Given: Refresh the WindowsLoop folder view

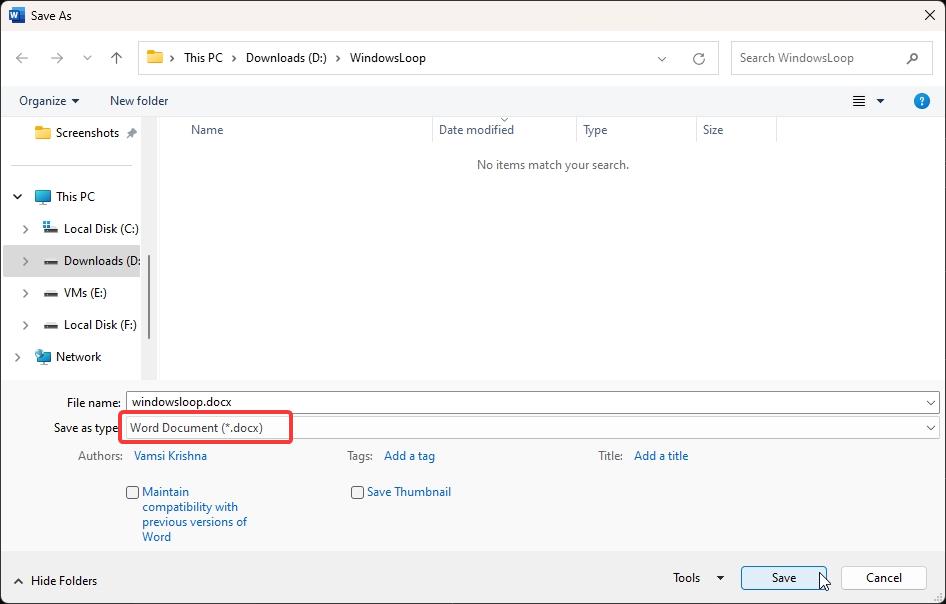Looking at the screenshot, I should point(699,58).
